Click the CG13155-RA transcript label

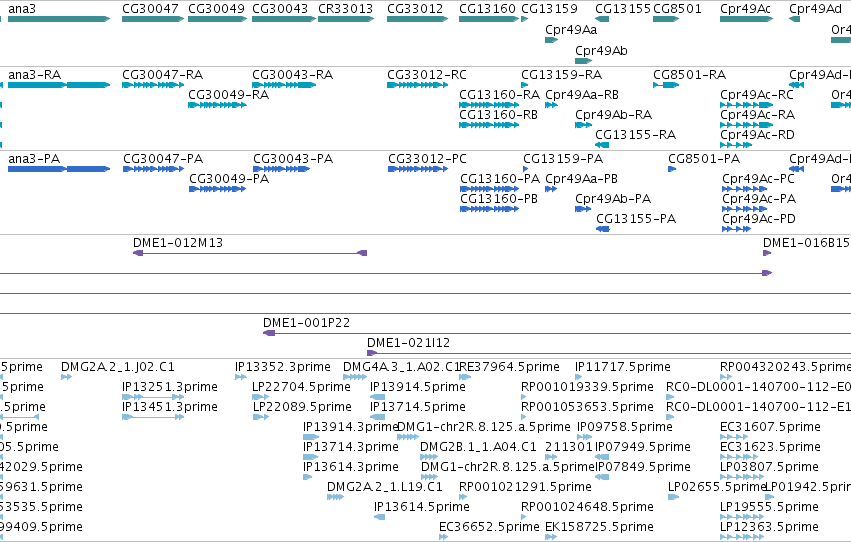(636, 135)
